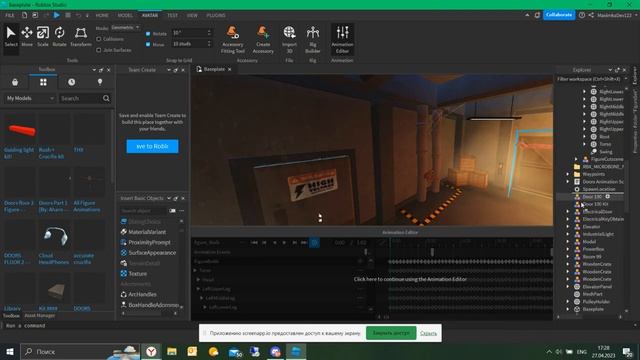Screen dimensions: 640x360
Task: Open the Explorer panel options arrow
Action: [610, 70]
